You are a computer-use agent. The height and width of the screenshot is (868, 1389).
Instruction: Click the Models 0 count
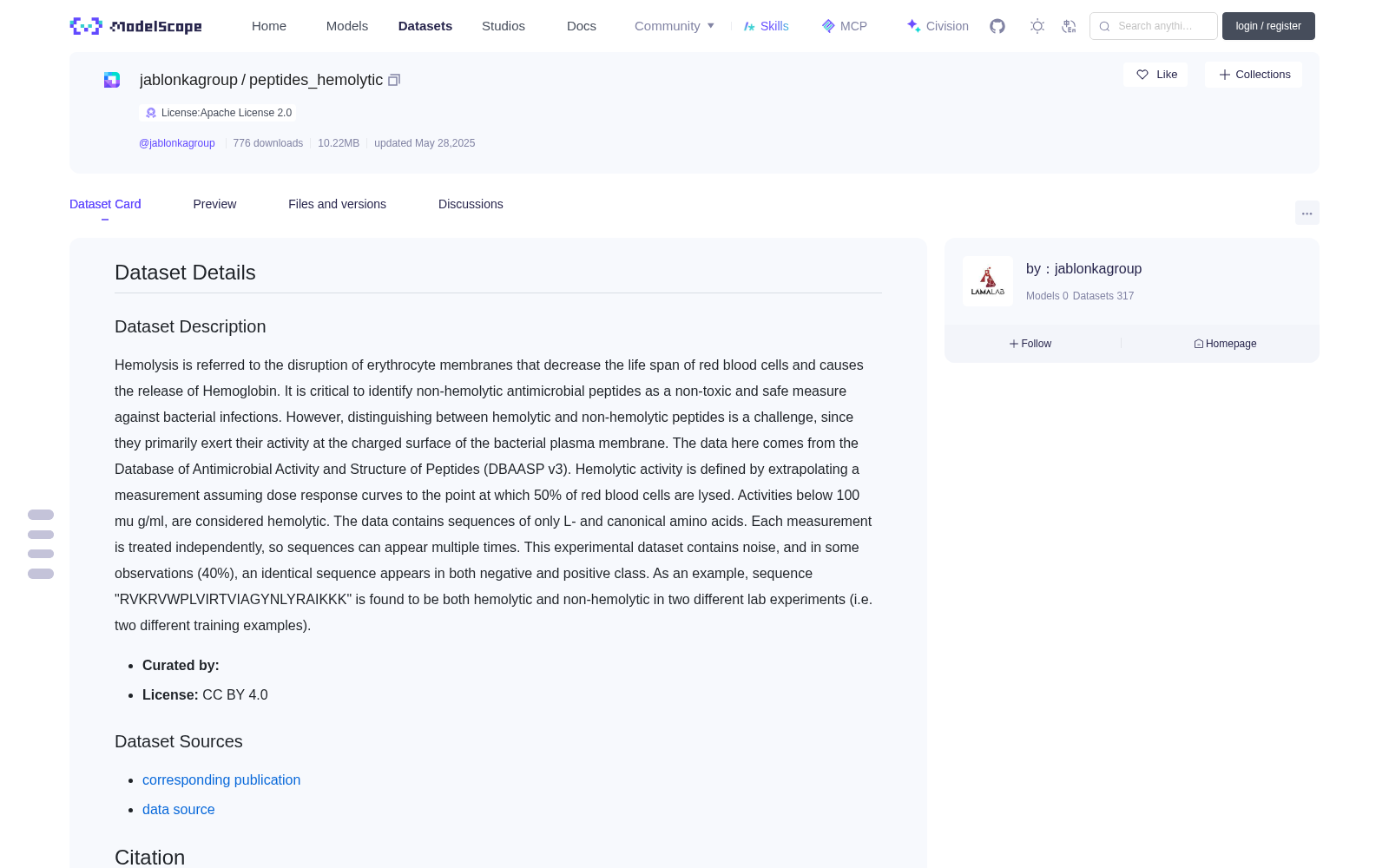1047,296
